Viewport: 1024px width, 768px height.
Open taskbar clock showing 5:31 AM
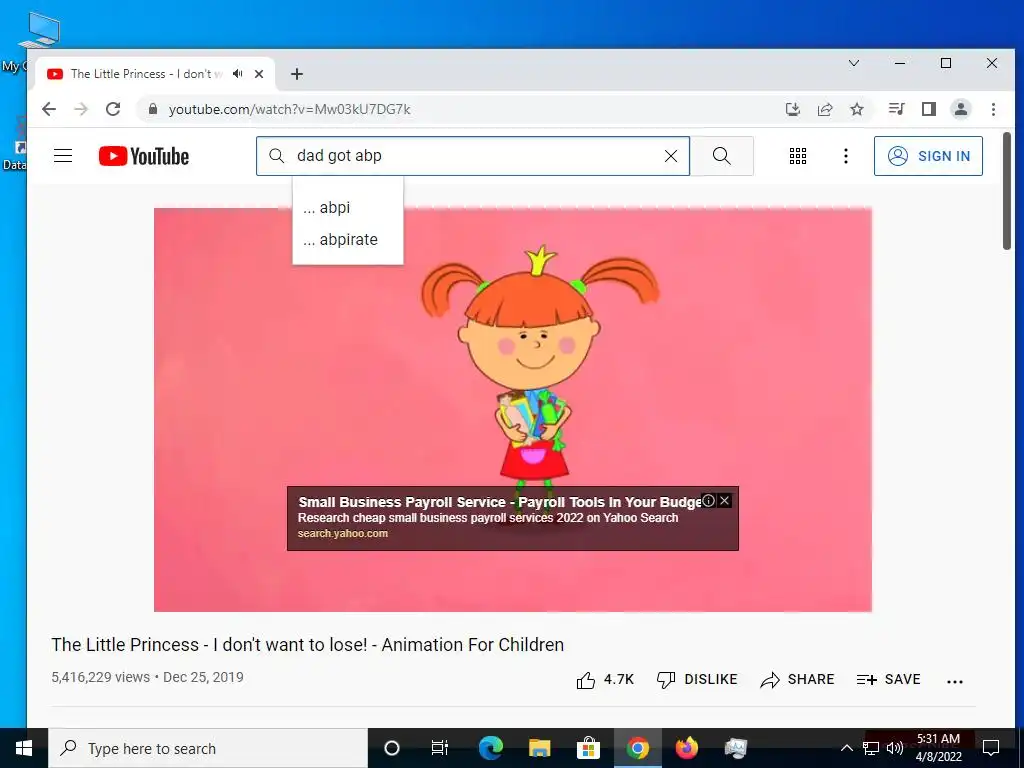pos(938,748)
